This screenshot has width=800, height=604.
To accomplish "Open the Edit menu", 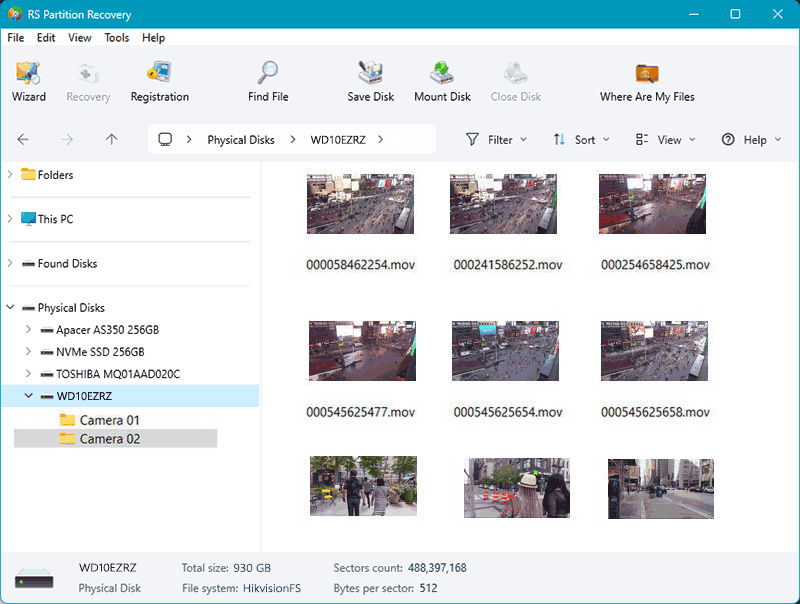I will coord(46,38).
